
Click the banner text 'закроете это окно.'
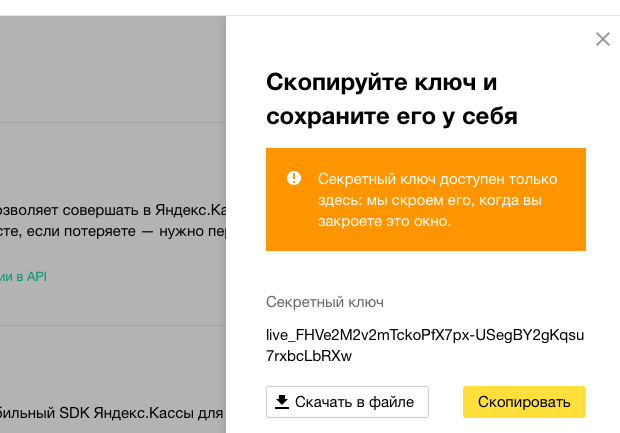(384, 222)
